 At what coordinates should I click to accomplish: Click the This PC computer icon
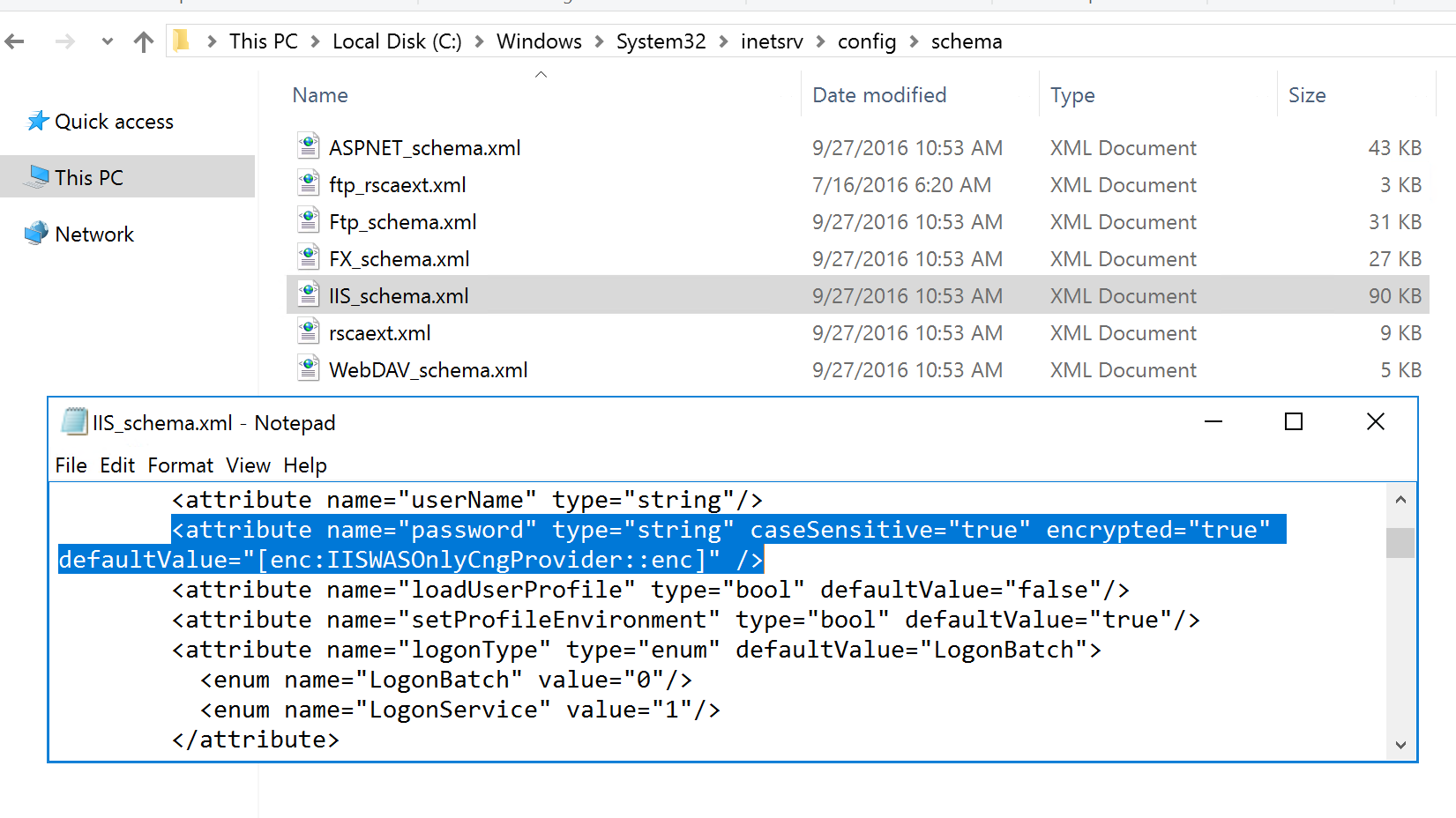[x=37, y=177]
